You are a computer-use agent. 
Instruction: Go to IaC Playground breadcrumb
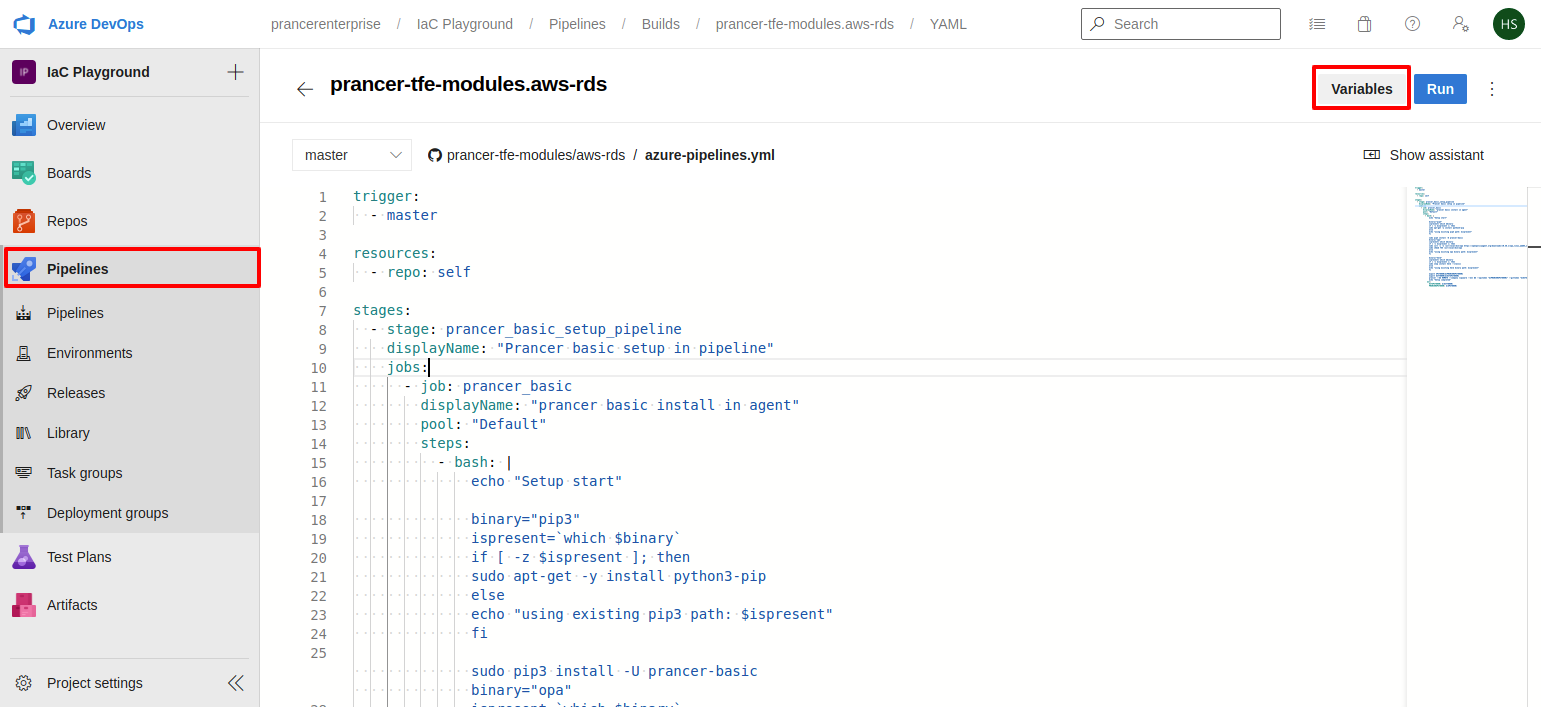[x=465, y=24]
